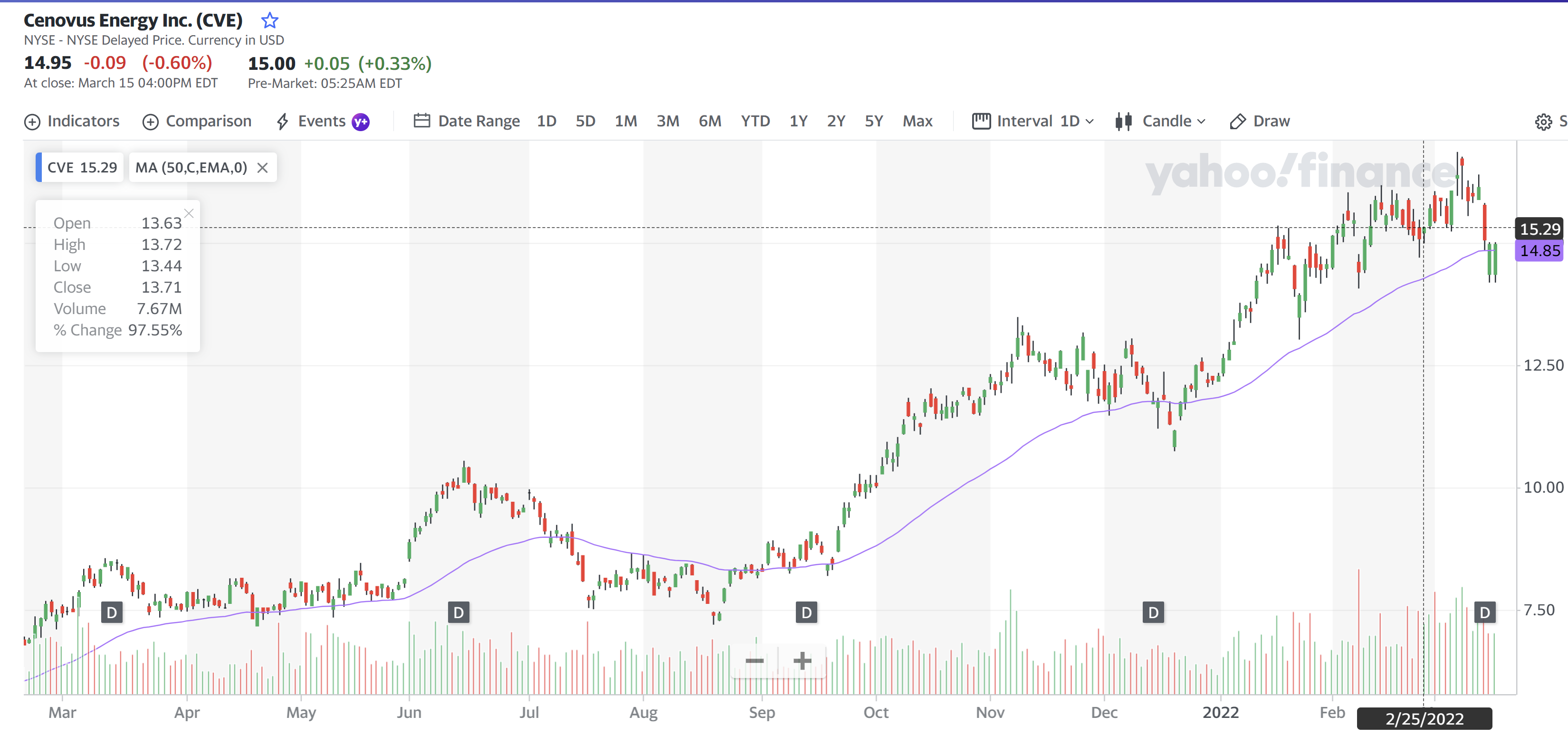Select the 6M range
This screenshot has width=1568, height=745.
710,121
